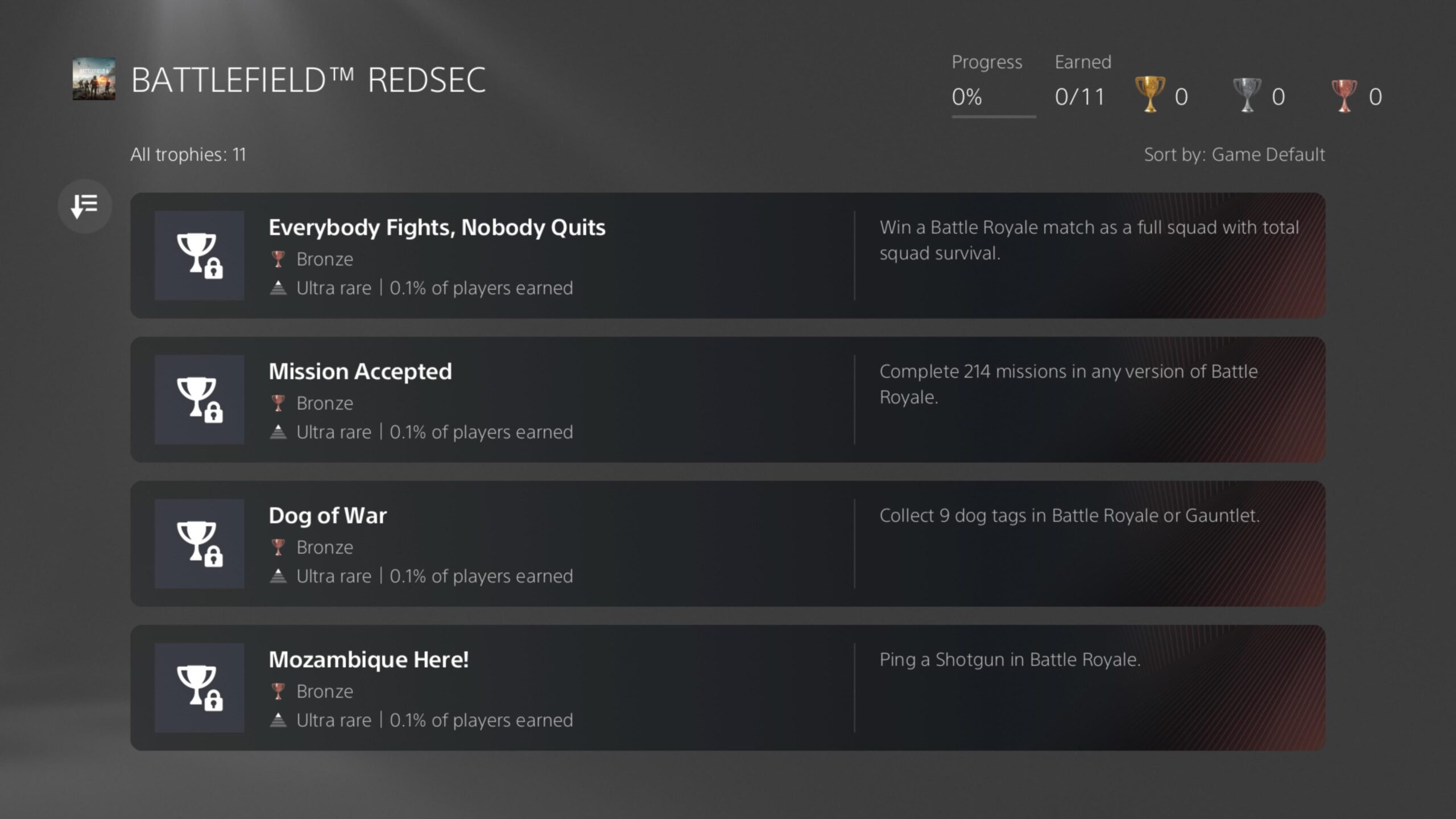Click the sort order icon button
Viewport: 1456px width, 819px height.
(85, 206)
